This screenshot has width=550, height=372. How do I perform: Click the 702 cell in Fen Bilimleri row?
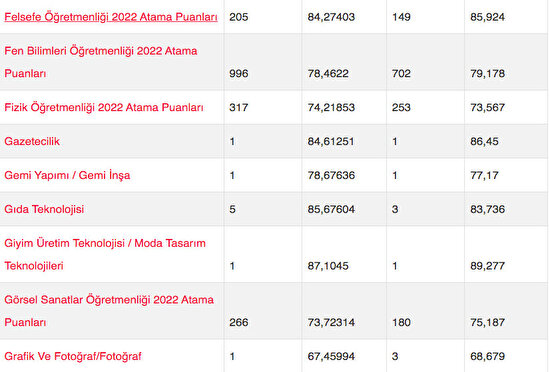401,74
